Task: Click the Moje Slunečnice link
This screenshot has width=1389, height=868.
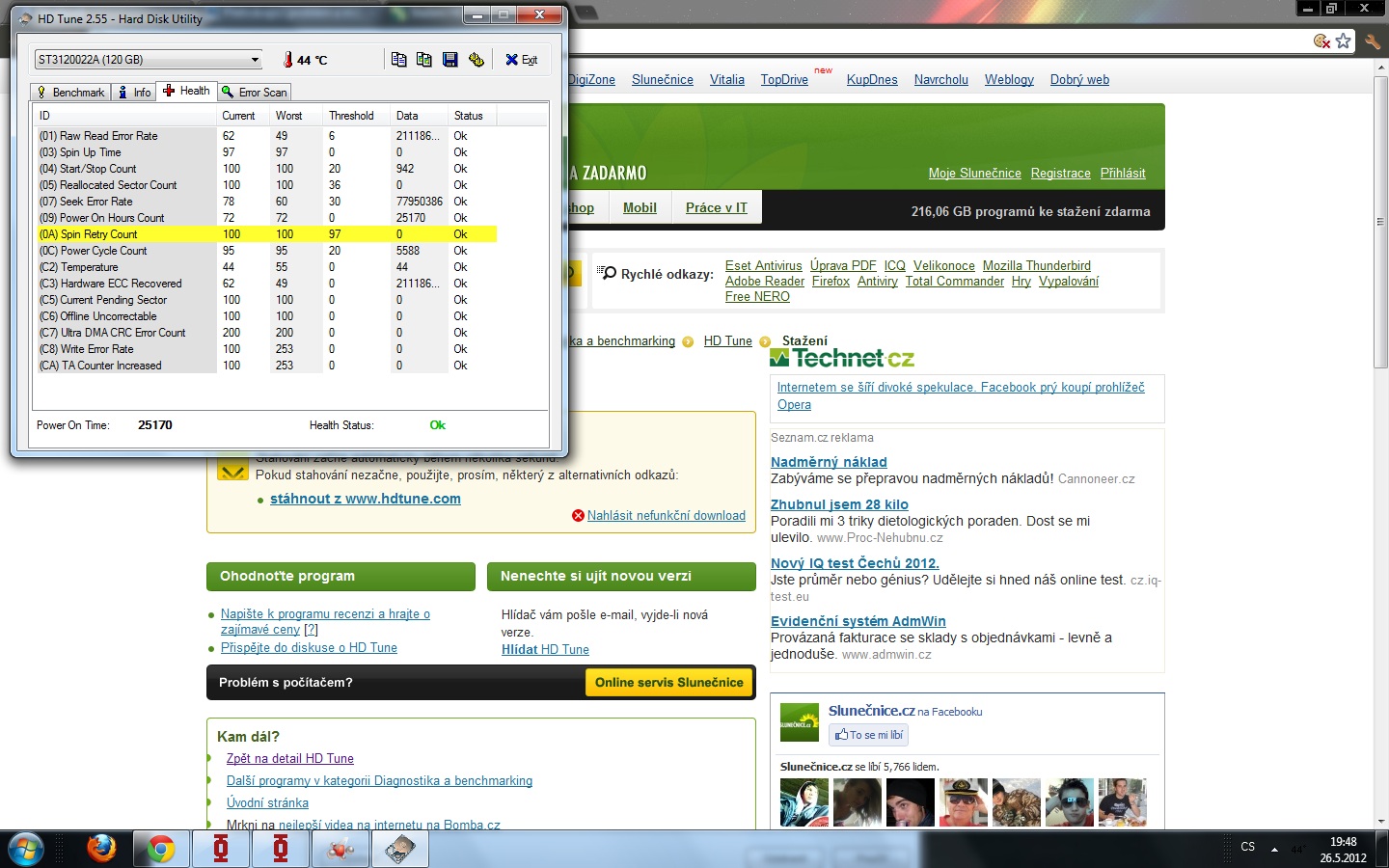Action: pos(974,174)
